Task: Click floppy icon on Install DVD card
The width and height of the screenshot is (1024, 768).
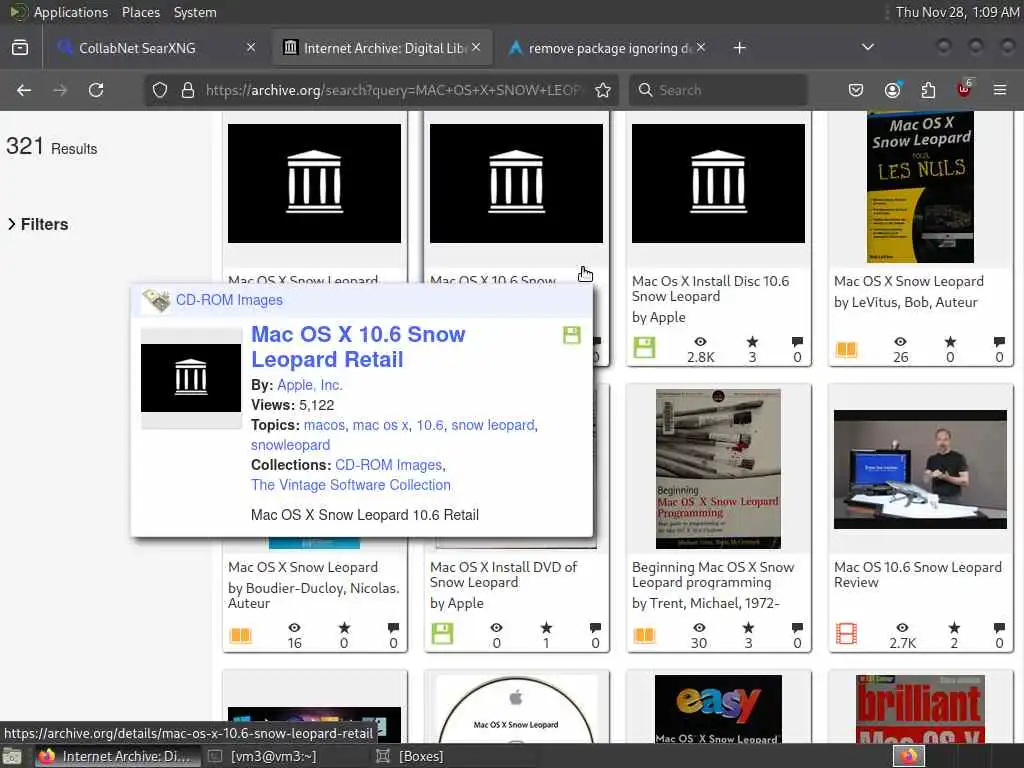Action: pos(442,633)
